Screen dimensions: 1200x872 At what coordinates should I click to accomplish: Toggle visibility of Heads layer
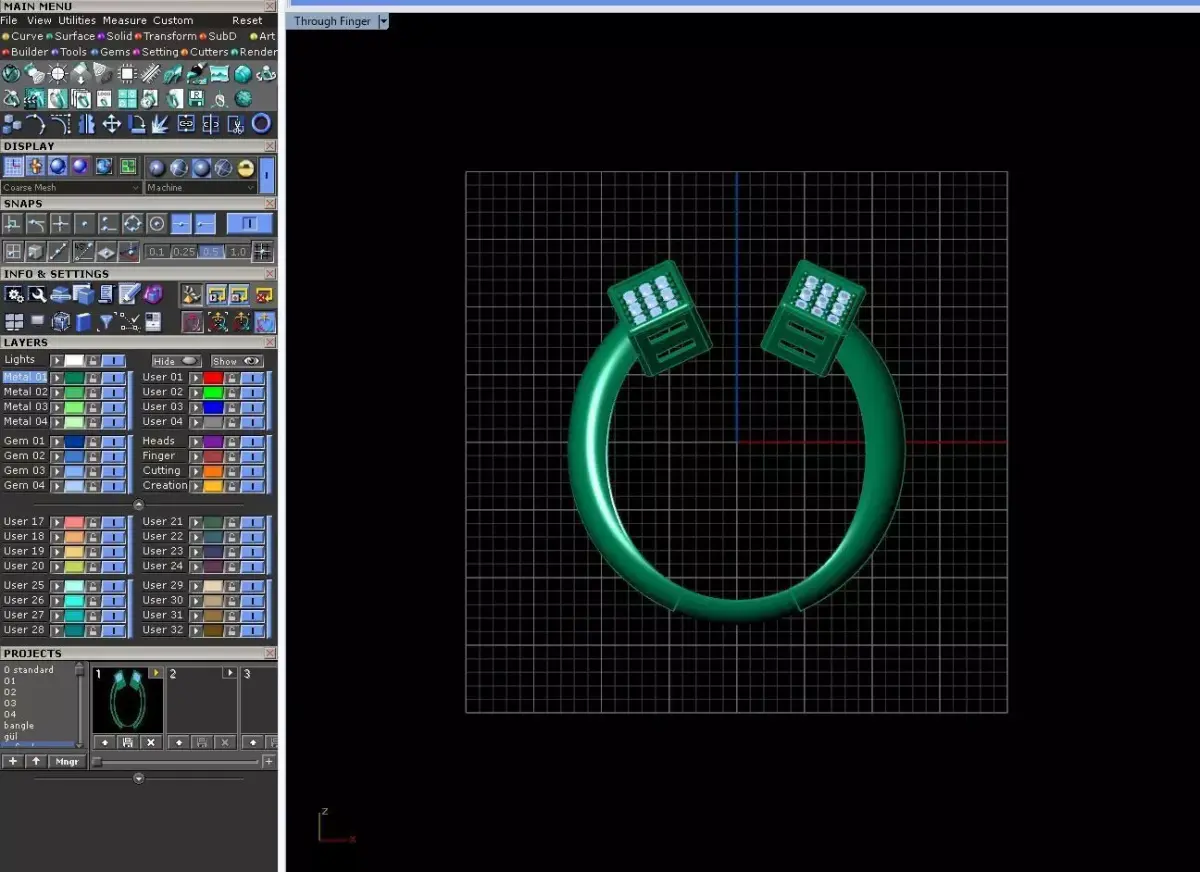point(252,441)
